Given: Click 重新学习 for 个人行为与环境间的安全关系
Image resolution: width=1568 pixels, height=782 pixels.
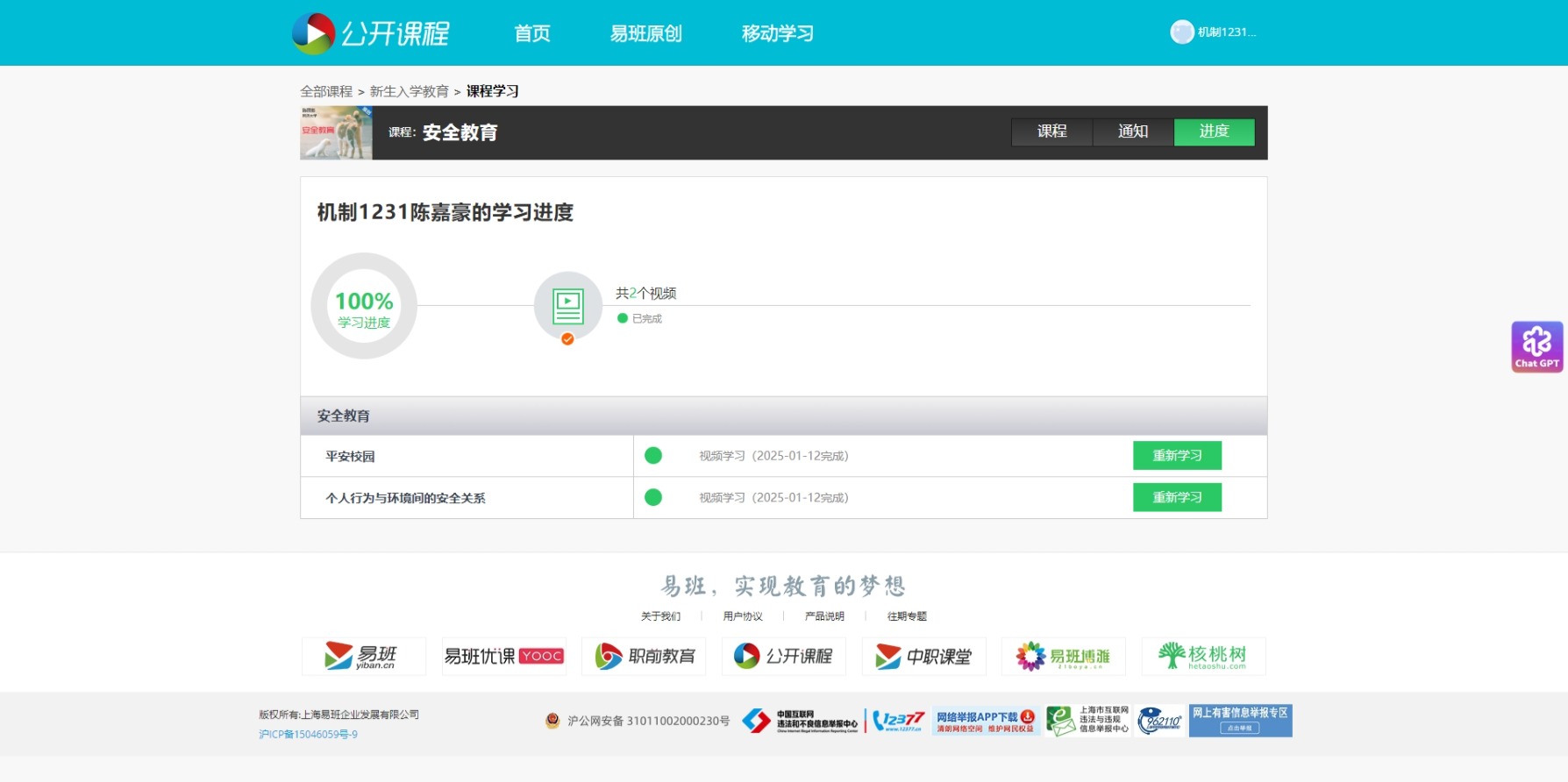Looking at the screenshot, I should pos(1177,497).
